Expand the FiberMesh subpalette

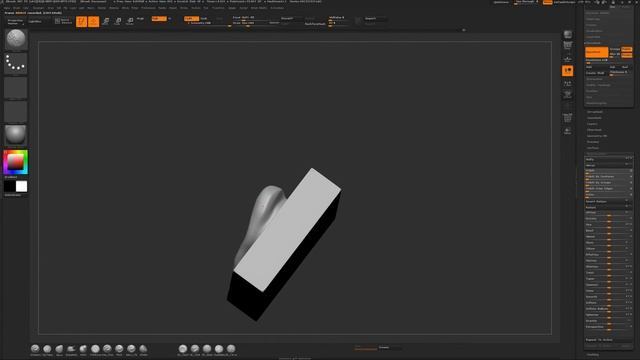(594, 130)
